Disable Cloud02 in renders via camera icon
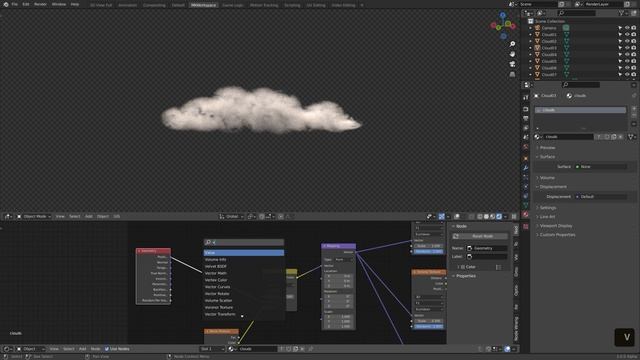 point(634,41)
